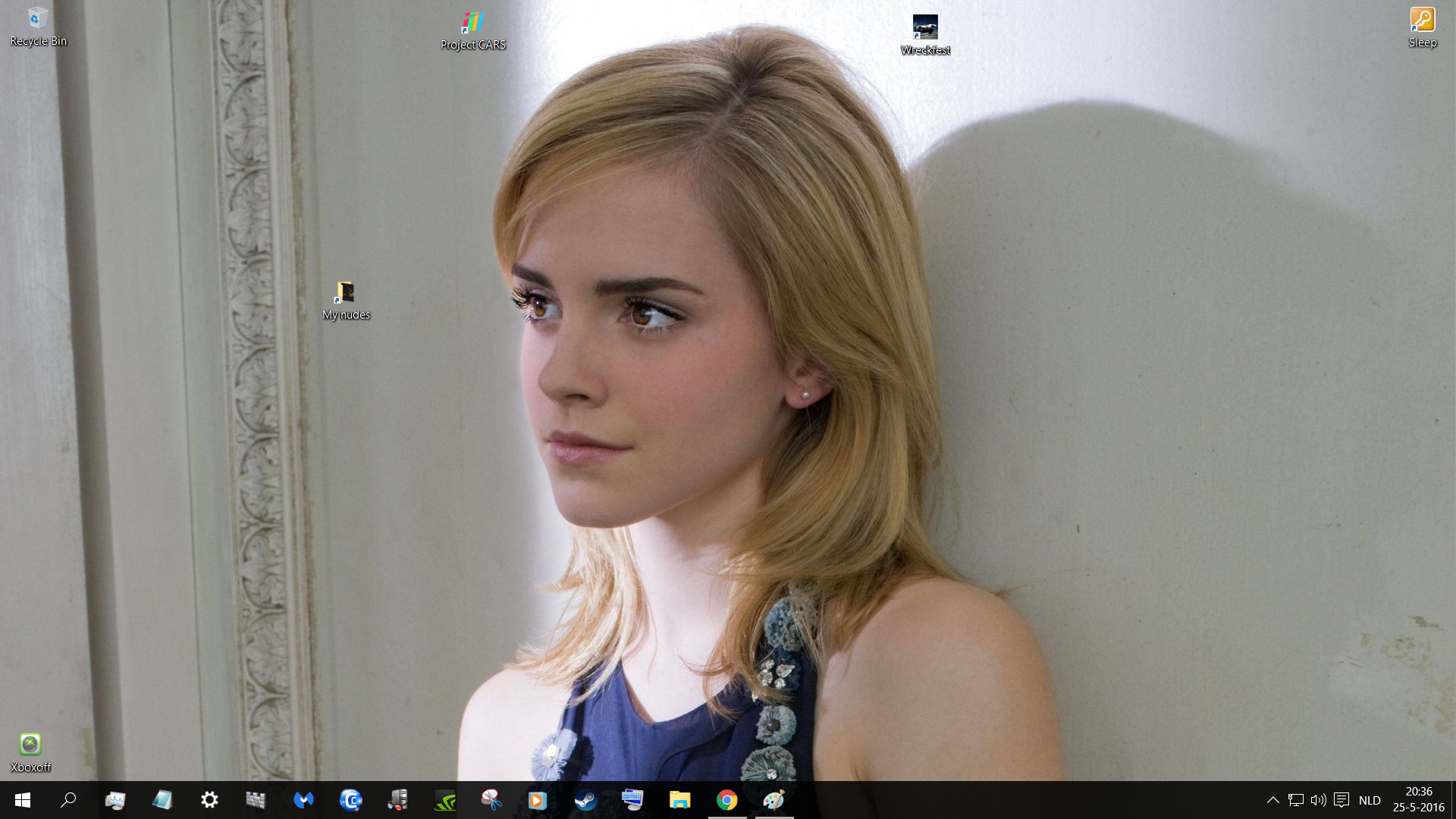This screenshot has width=1456, height=819.
Task: Launch NVIDIA GeForce Experience
Action: pyautogui.click(x=444, y=800)
